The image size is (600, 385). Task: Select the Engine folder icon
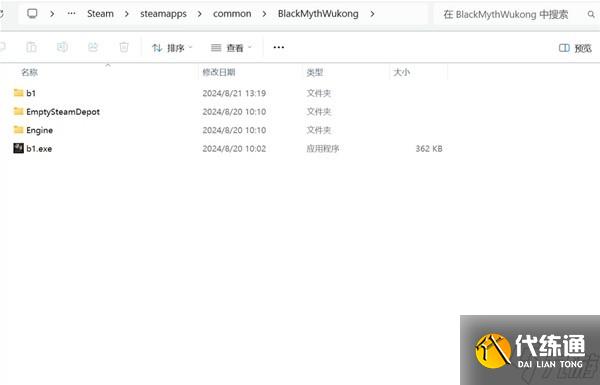pyautogui.click(x=18, y=130)
